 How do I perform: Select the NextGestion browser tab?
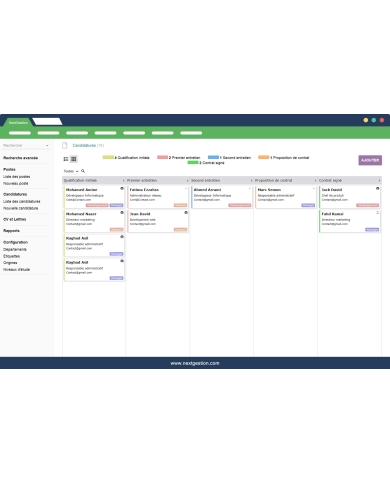tap(18, 122)
